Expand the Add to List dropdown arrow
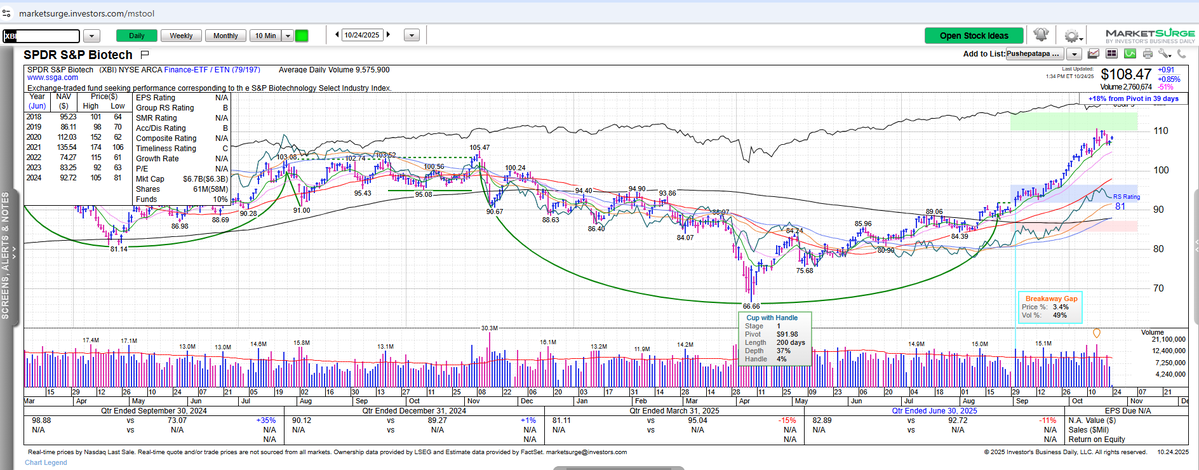 pyautogui.click(x=1074, y=54)
